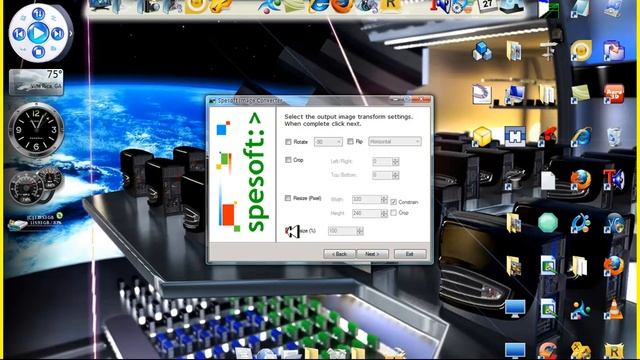Image resolution: width=640 pixels, height=360 pixels.
Task: Open the yellow R icon in top dock
Action: 390,5
